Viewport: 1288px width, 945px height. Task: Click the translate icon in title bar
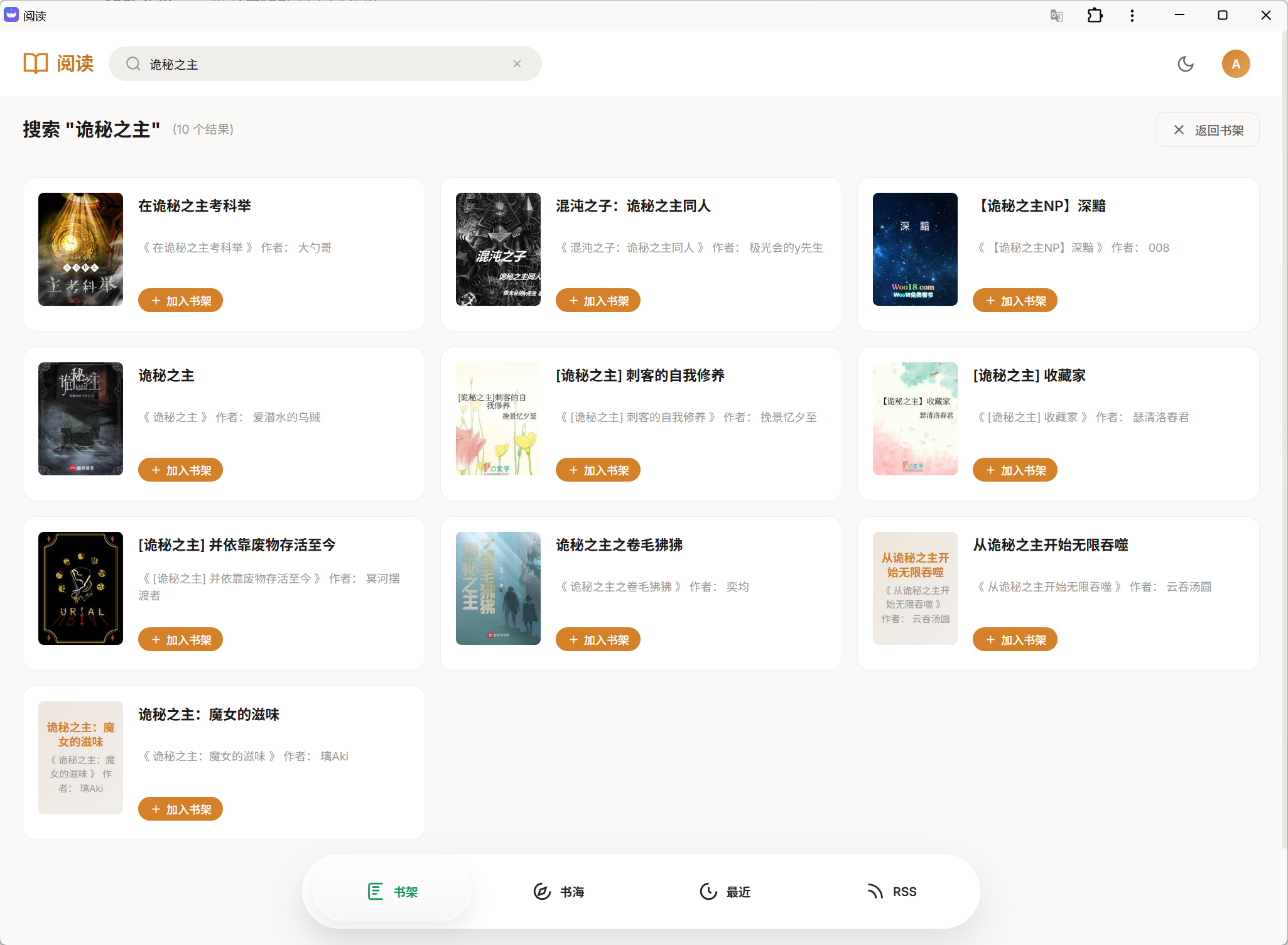(x=1056, y=16)
